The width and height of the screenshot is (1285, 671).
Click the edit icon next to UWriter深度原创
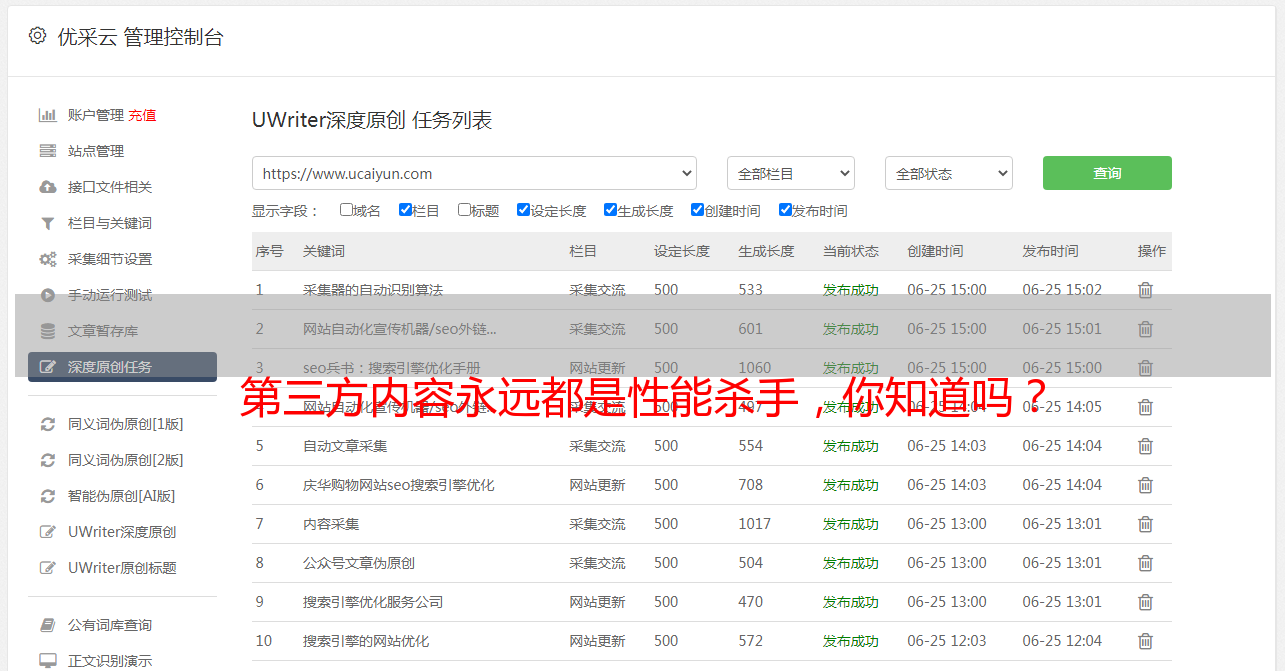(x=47, y=532)
